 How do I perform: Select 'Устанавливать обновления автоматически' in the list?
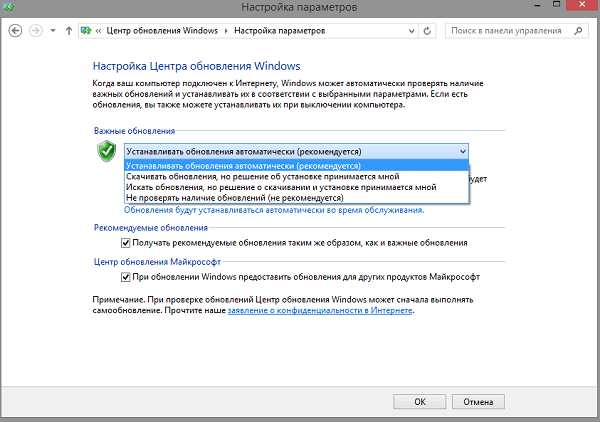point(297,166)
